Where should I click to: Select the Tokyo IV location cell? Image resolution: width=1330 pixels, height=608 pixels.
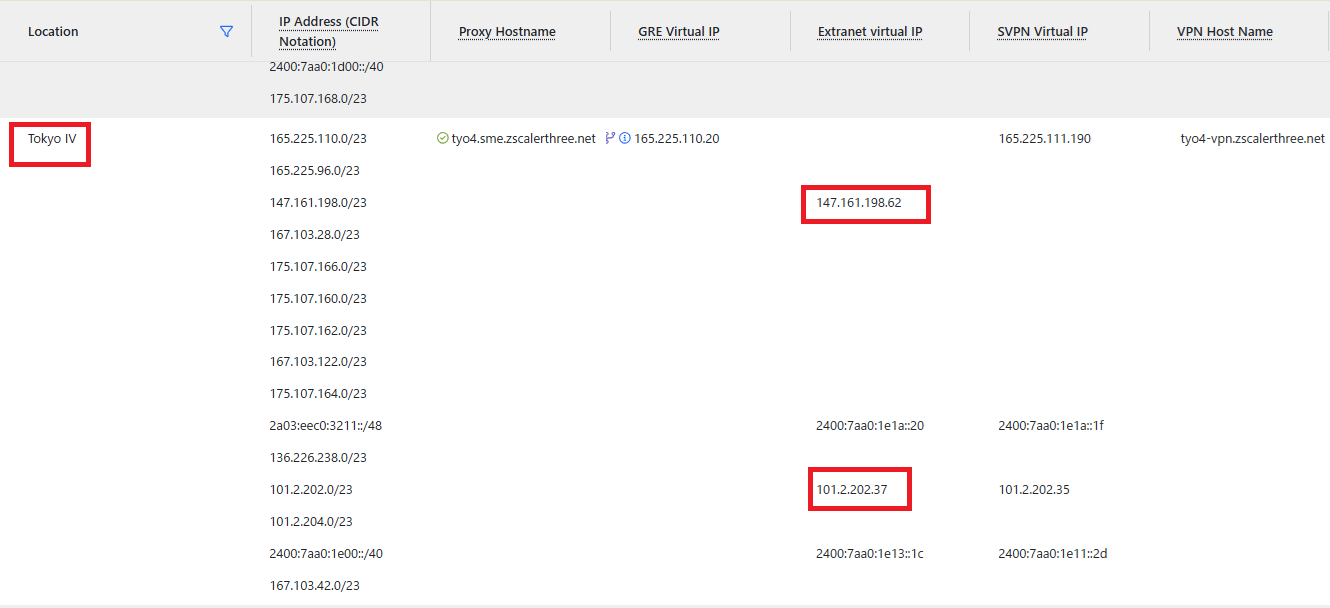point(52,139)
